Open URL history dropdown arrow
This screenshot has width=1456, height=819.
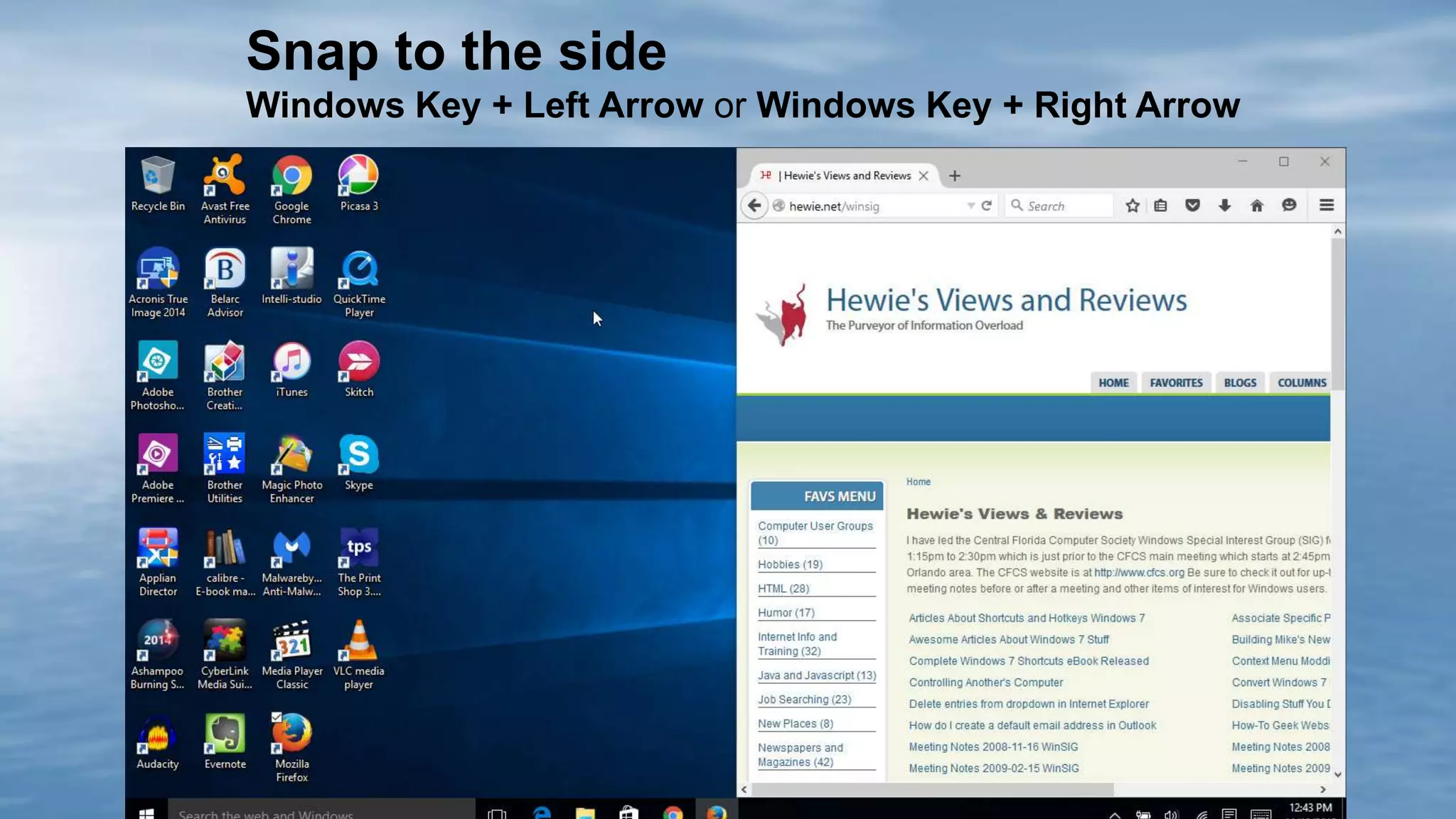970,206
